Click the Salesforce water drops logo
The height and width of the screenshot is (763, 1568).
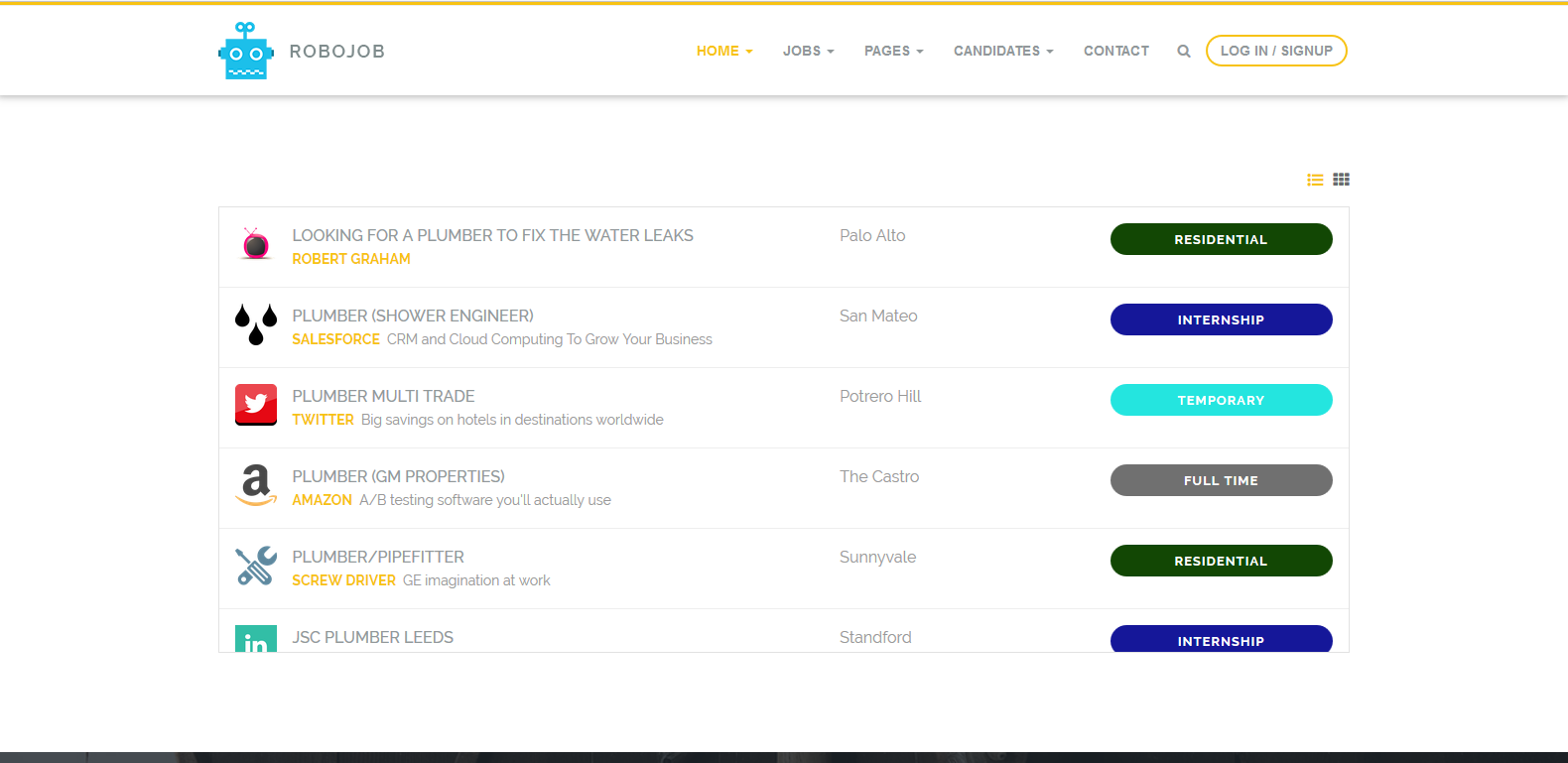pyautogui.click(x=256, y=324)
